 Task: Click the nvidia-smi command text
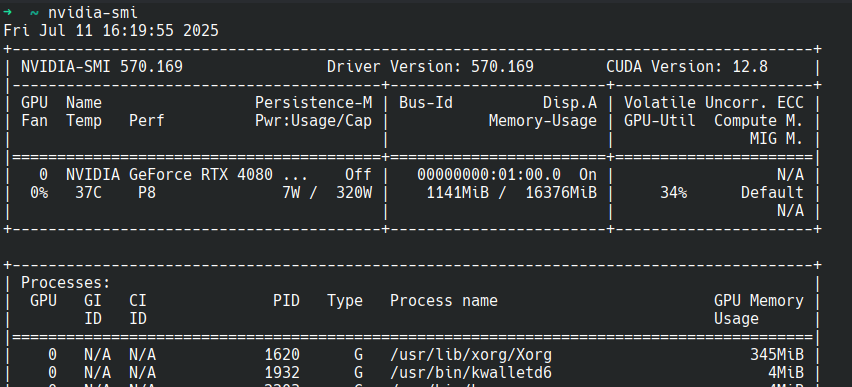point(93,13)
